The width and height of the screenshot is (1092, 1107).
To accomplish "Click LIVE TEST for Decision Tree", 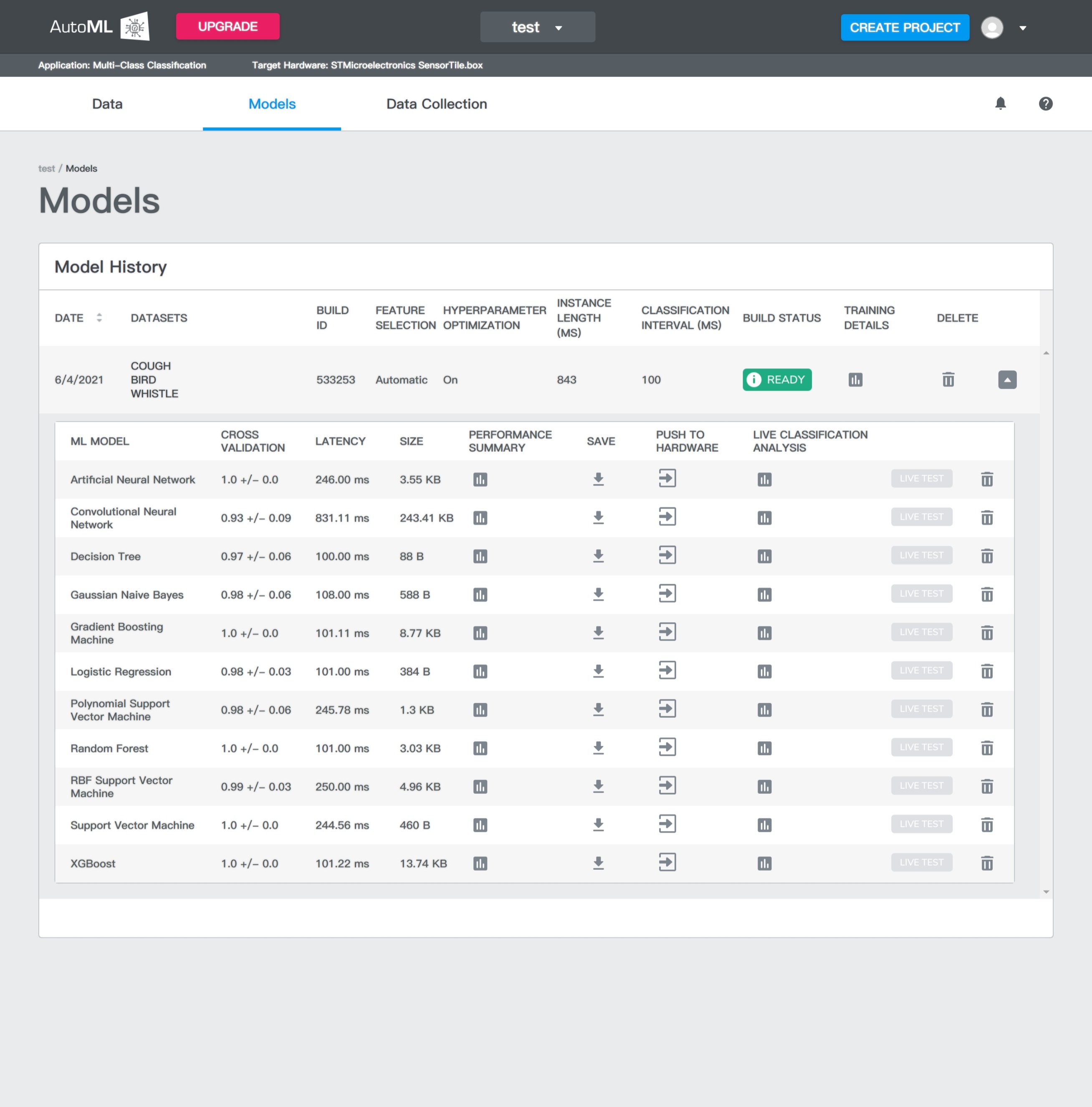I will [921, 555].
